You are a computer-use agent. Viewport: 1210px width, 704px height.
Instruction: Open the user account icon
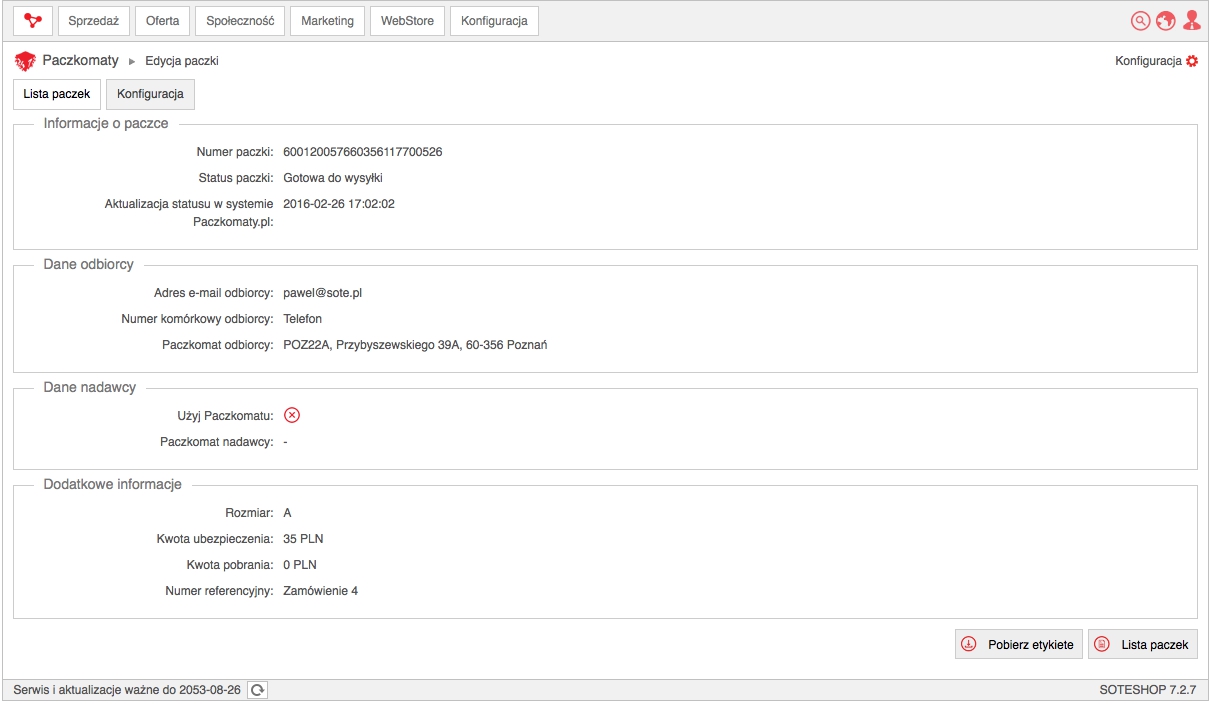[x=1191, y=21]
